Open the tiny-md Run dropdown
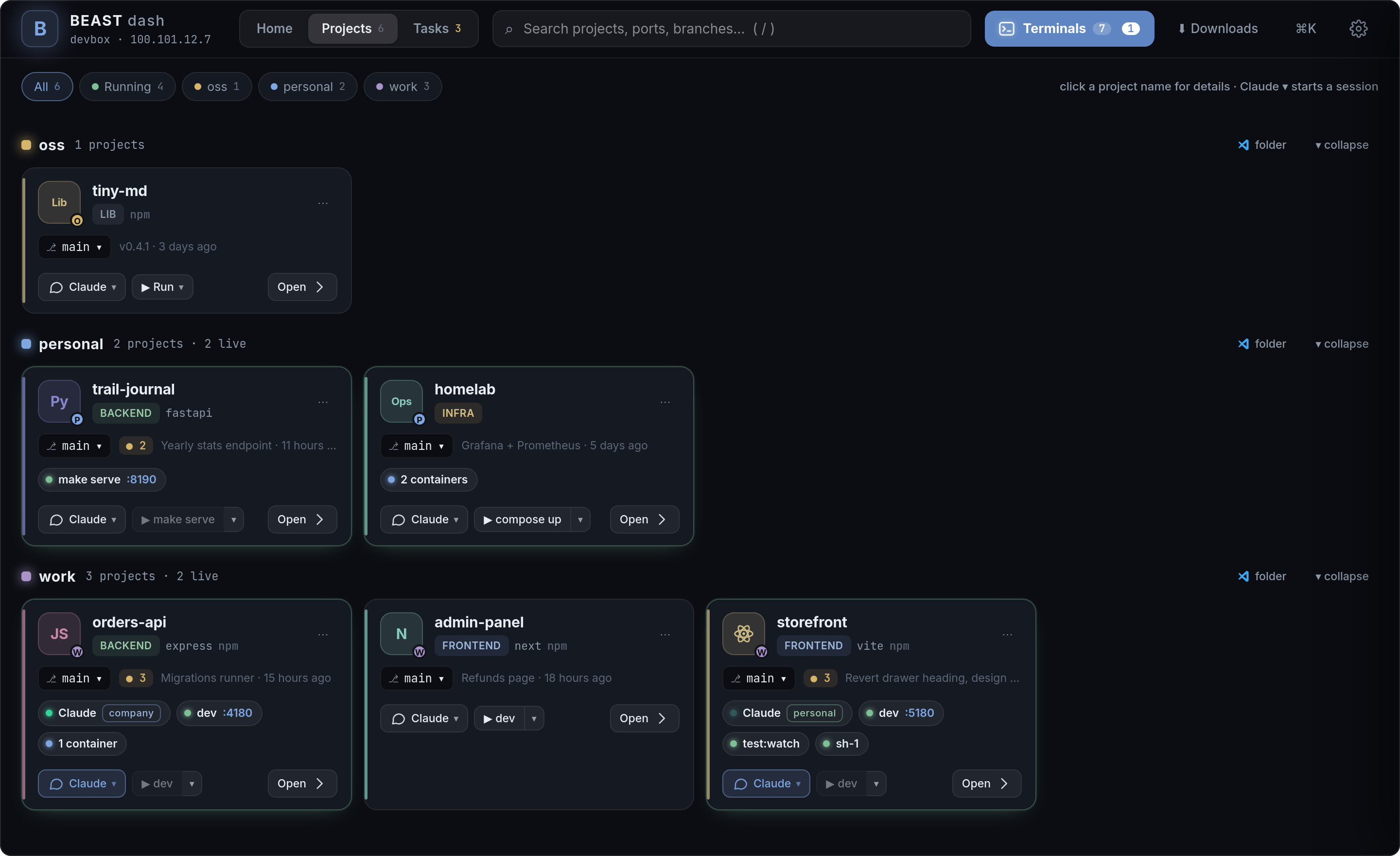1400x856 pixels. click(x=162, y=287)
